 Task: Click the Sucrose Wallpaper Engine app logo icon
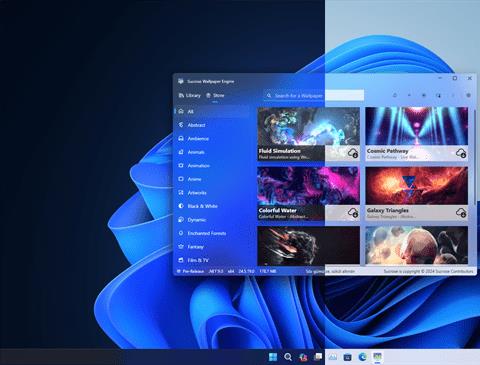181,81
